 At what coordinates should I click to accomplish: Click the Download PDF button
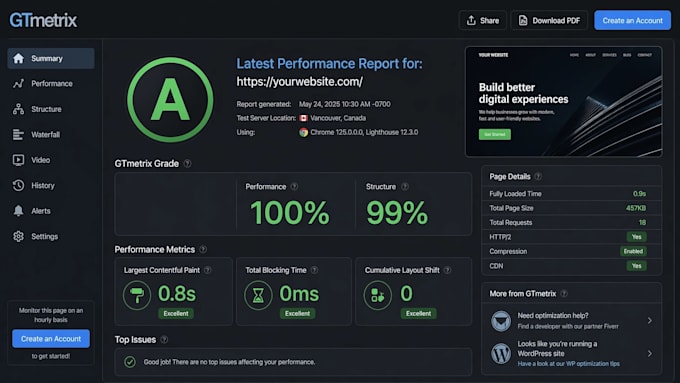point(549,20)
